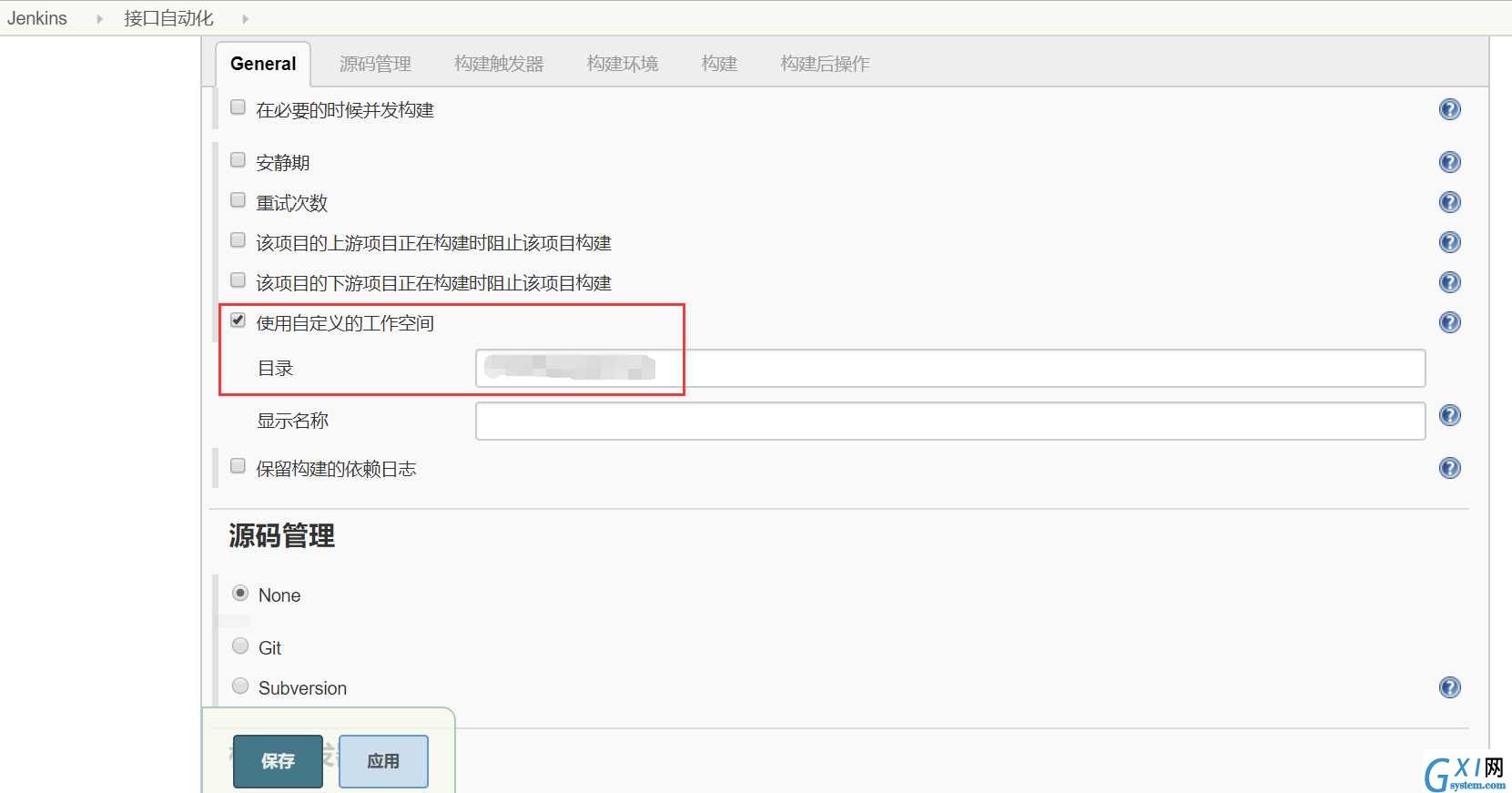Open help for 保留构建的依赖日志
This screenshot has width=1512, height=793.
click(1449, 468)
